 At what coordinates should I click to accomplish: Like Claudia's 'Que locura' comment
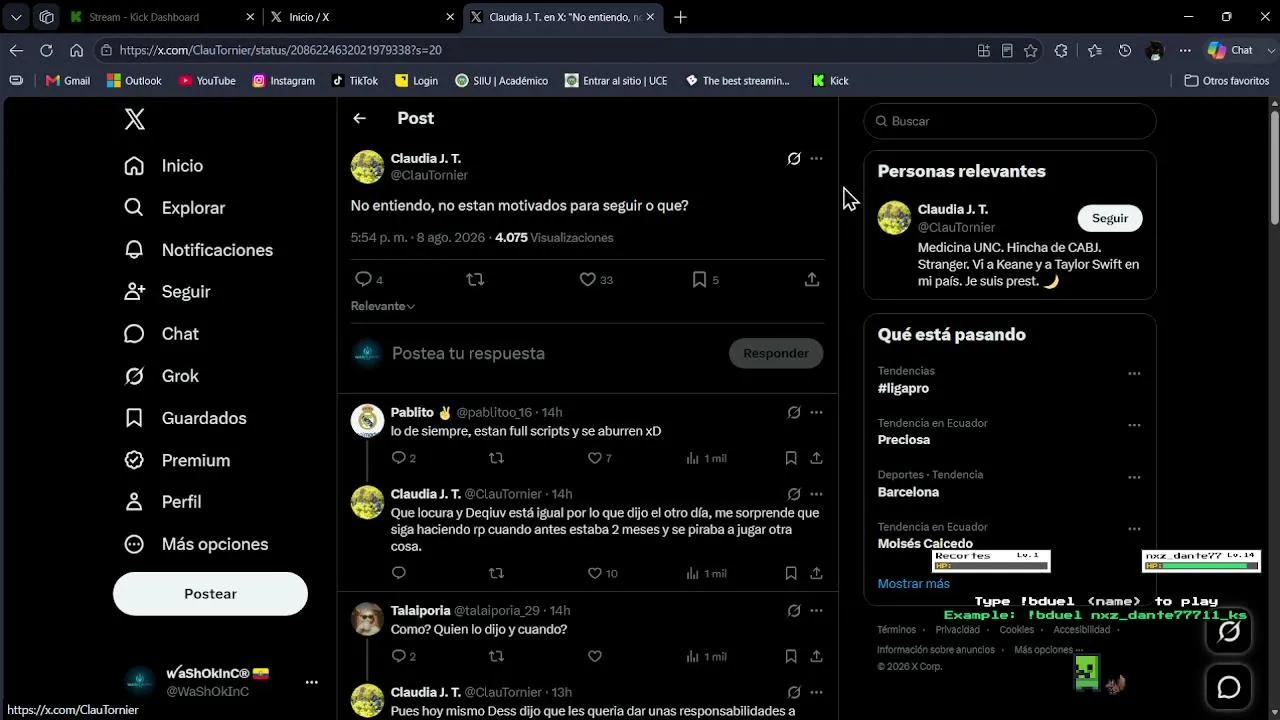pyautogui.click(x=594, y=573)
